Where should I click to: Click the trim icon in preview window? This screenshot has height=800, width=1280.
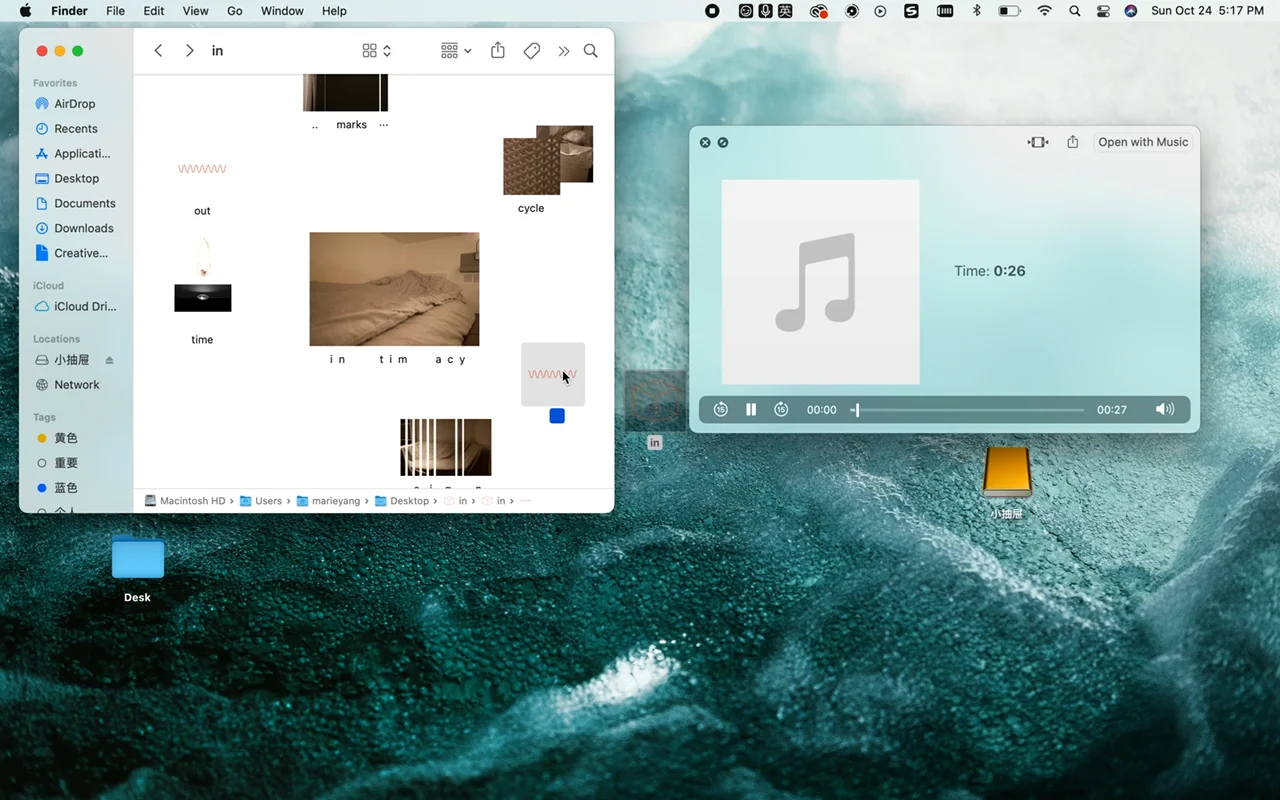[1038, 142]
